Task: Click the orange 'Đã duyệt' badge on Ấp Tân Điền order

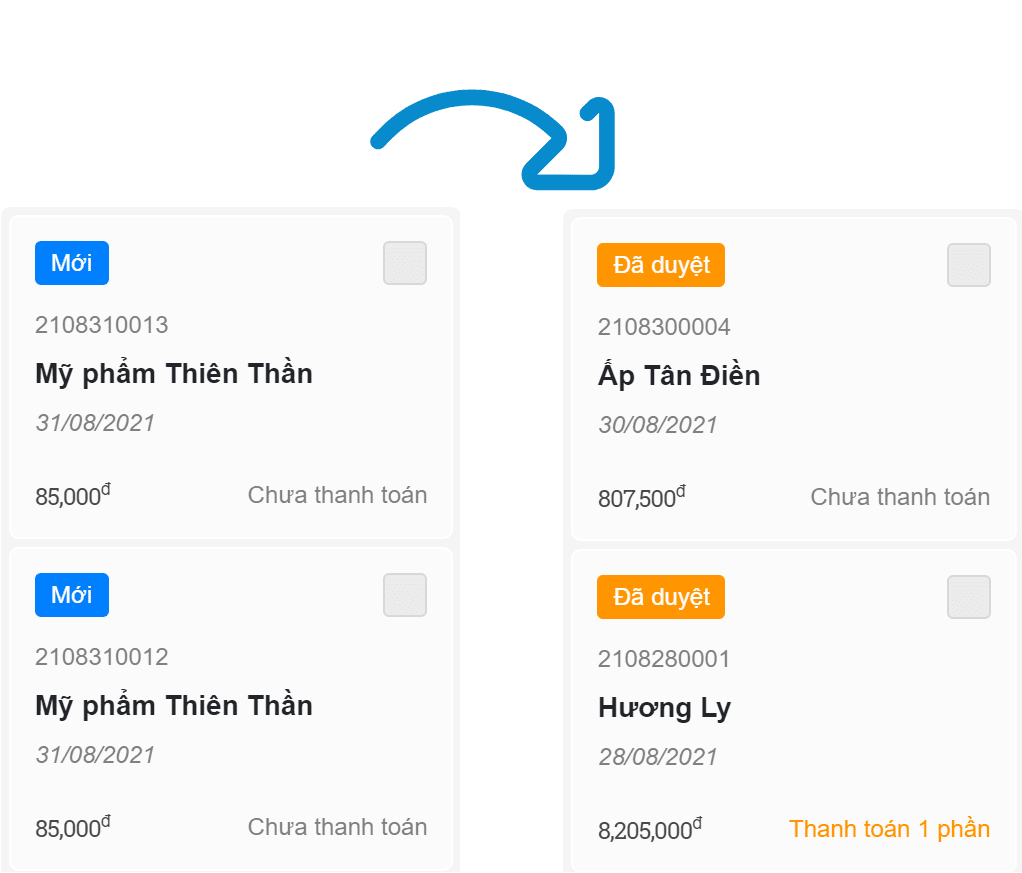Action: pos(660,265)
